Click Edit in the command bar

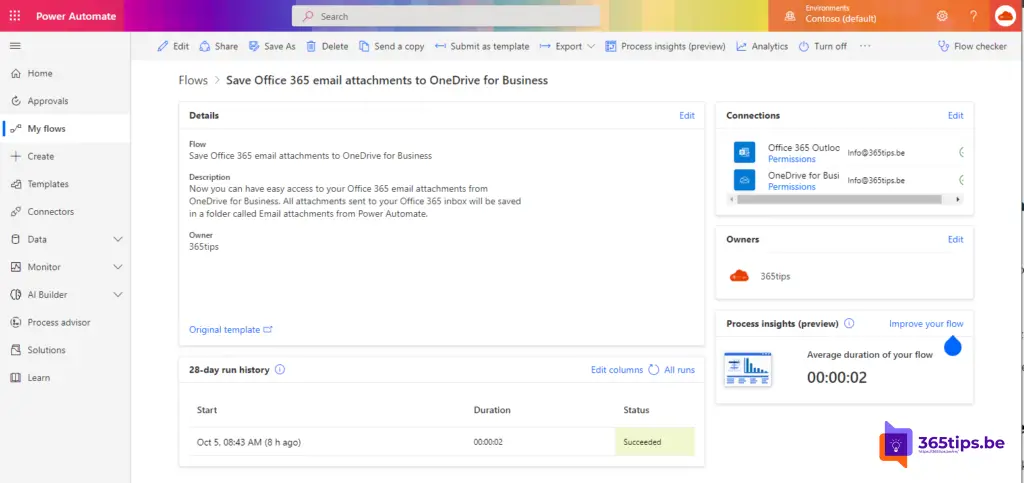(174, 46)
